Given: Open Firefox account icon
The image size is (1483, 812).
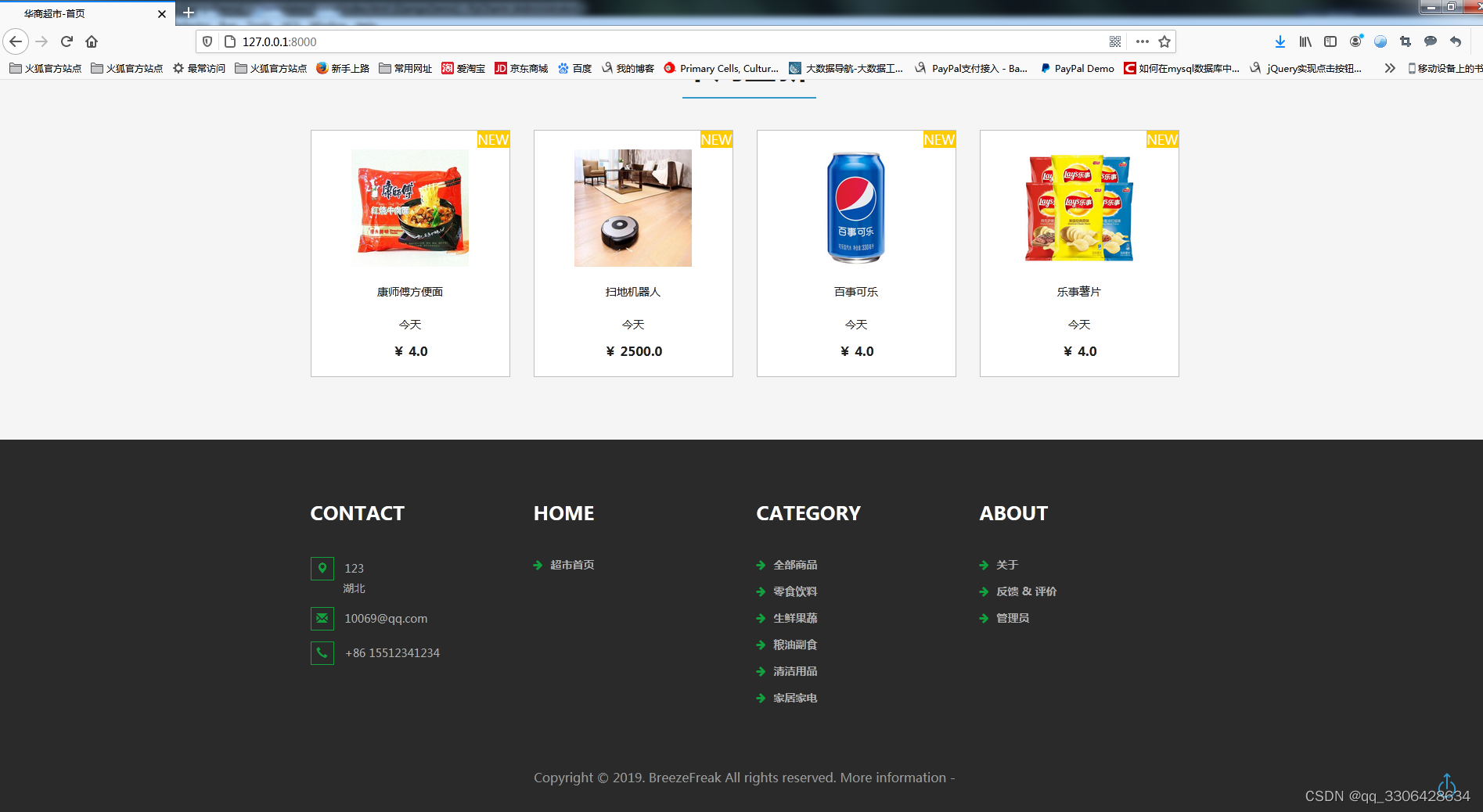Looking at the screenshot, I should 1356,41.
